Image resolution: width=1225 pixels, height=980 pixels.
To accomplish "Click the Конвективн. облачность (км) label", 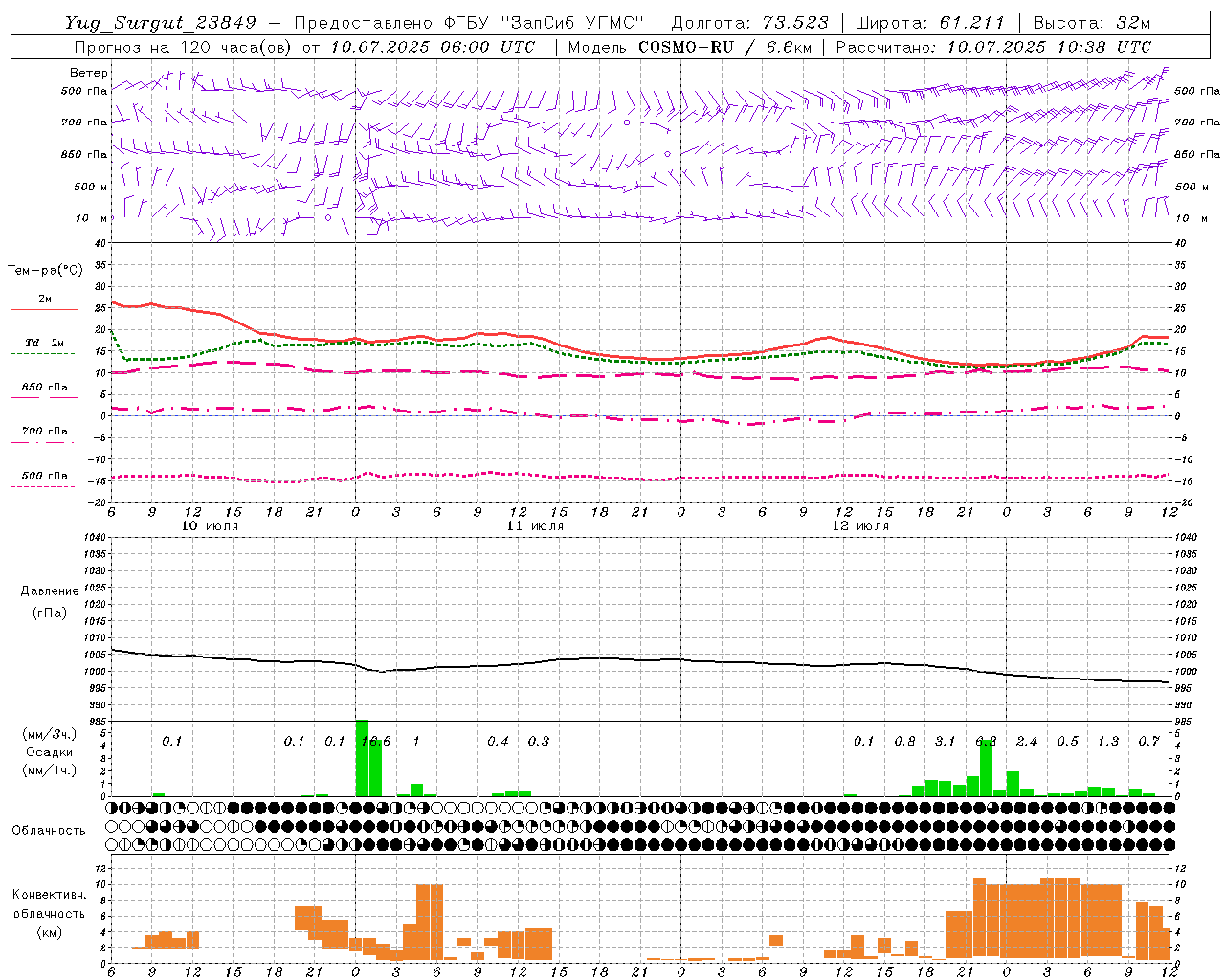I will coord(49,913).
